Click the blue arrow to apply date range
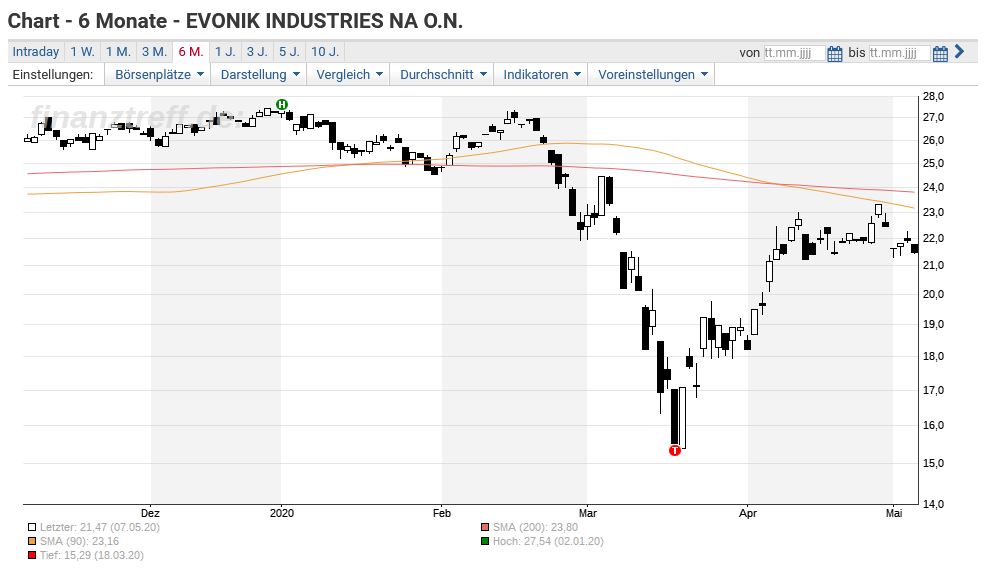This screenshot has height=577, width=989. [x=959, y=52]
